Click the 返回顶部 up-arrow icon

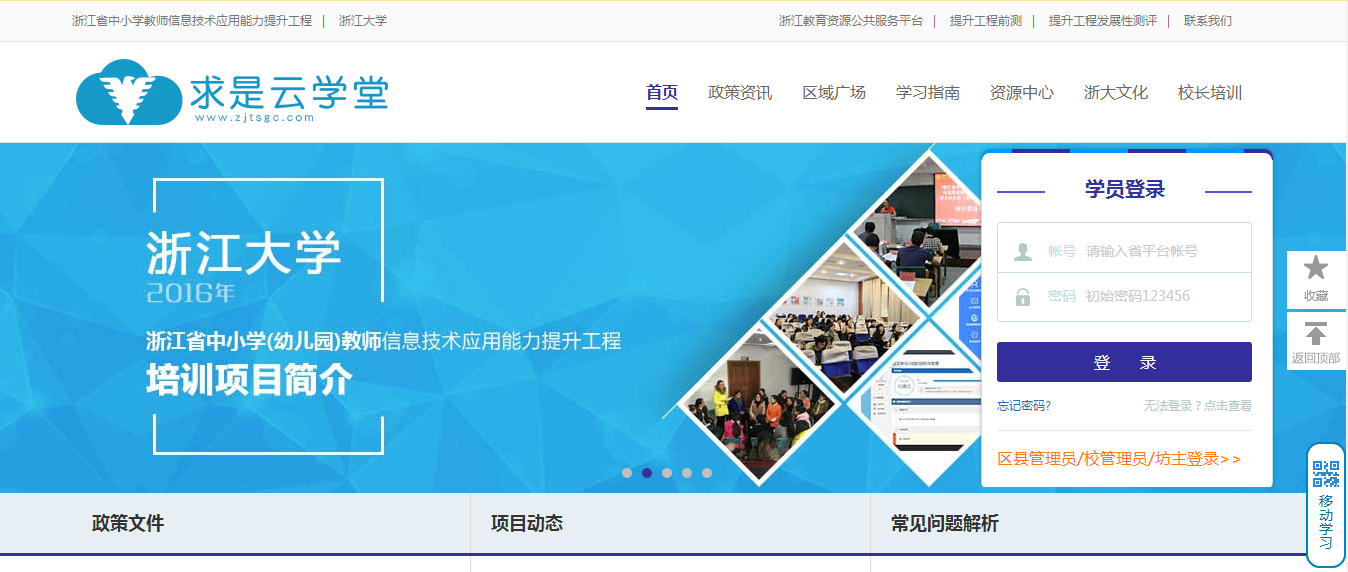click(1316, 333)
